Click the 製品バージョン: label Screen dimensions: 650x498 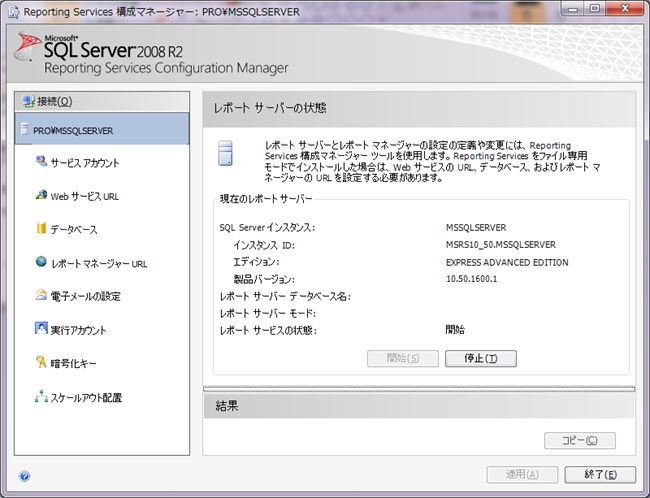[x=264, y=279]
